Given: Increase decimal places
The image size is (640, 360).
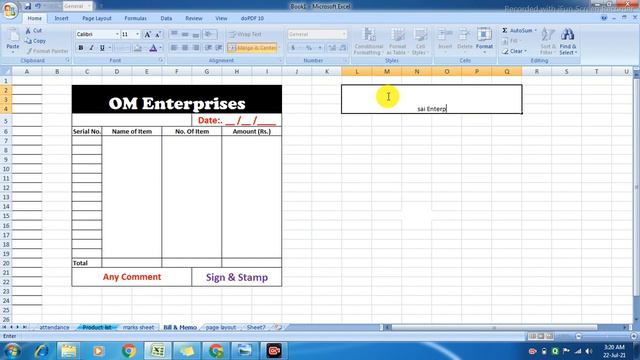Looking at the screenshot, I should [332, 48].
